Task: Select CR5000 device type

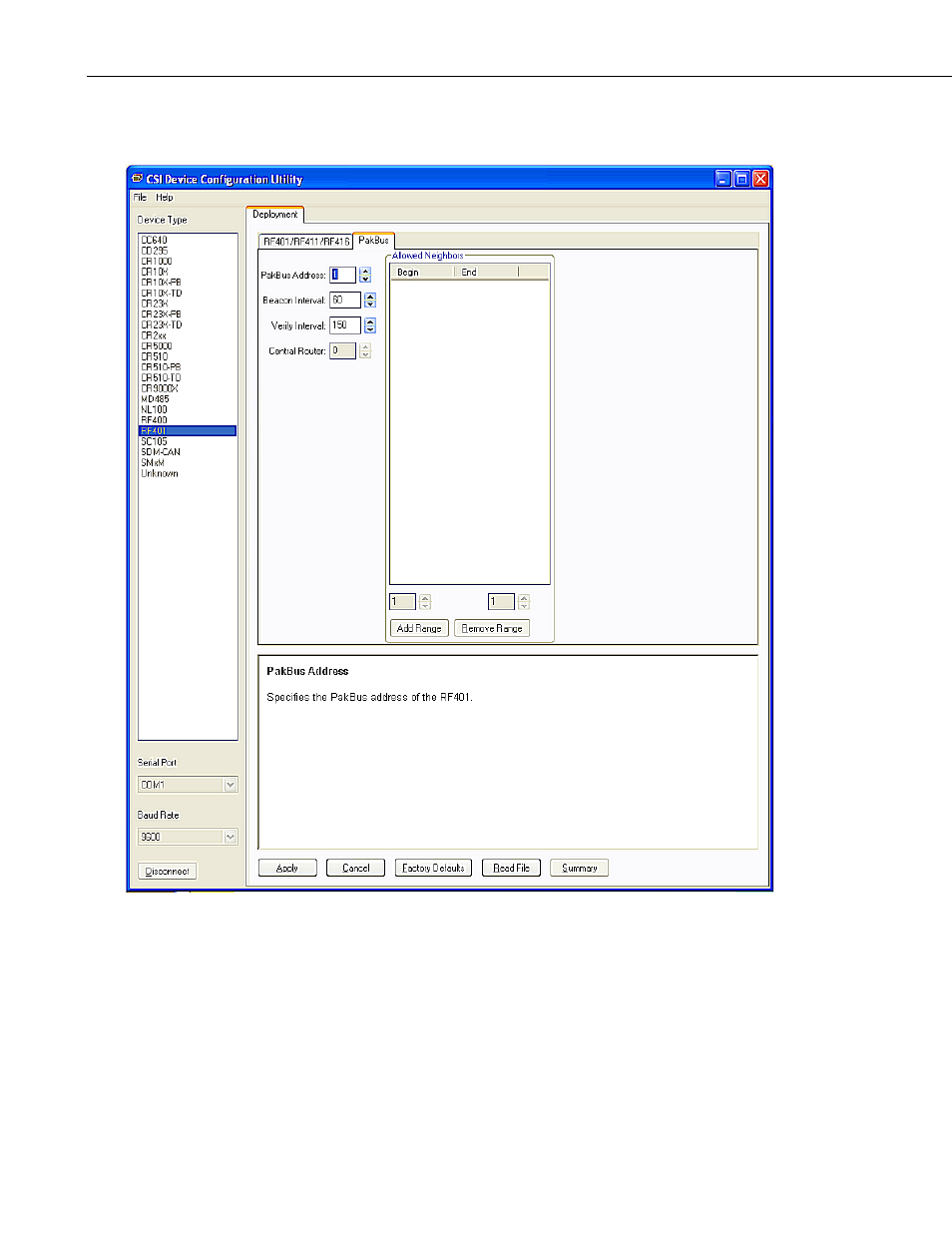Action: 157,346
